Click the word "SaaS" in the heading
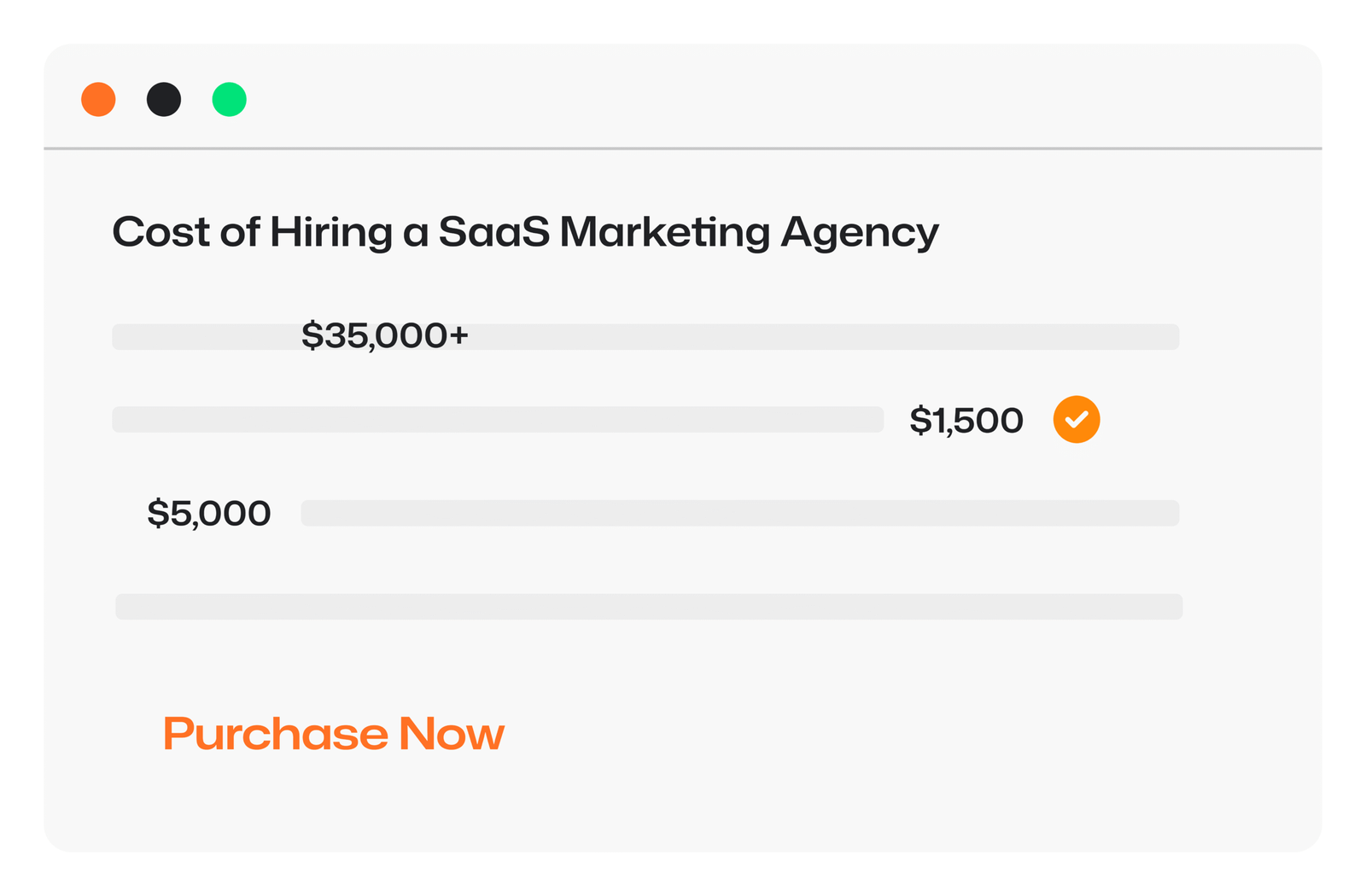 tap(494, 232)
